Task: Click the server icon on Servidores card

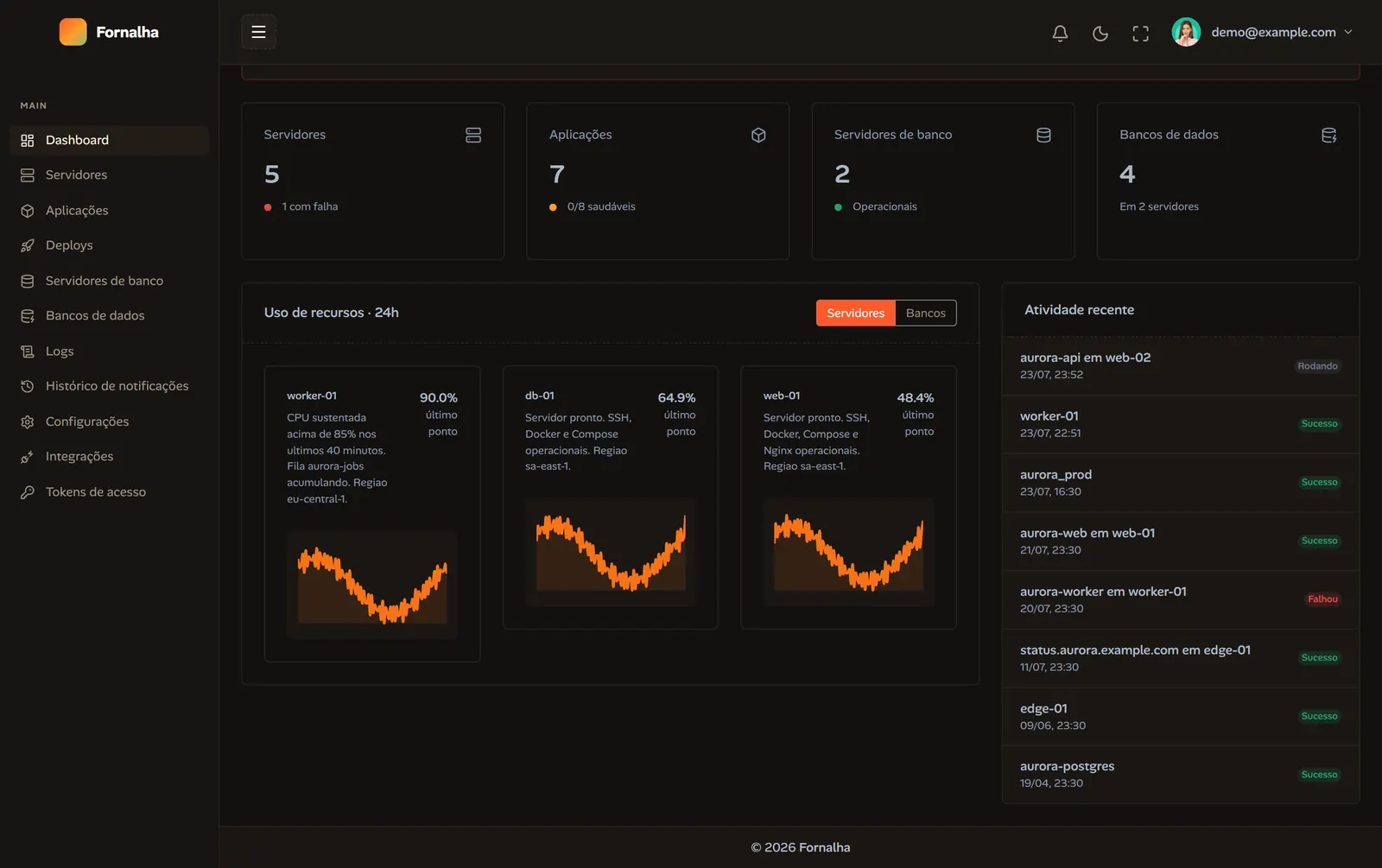Action: click(x=473, y=135)
